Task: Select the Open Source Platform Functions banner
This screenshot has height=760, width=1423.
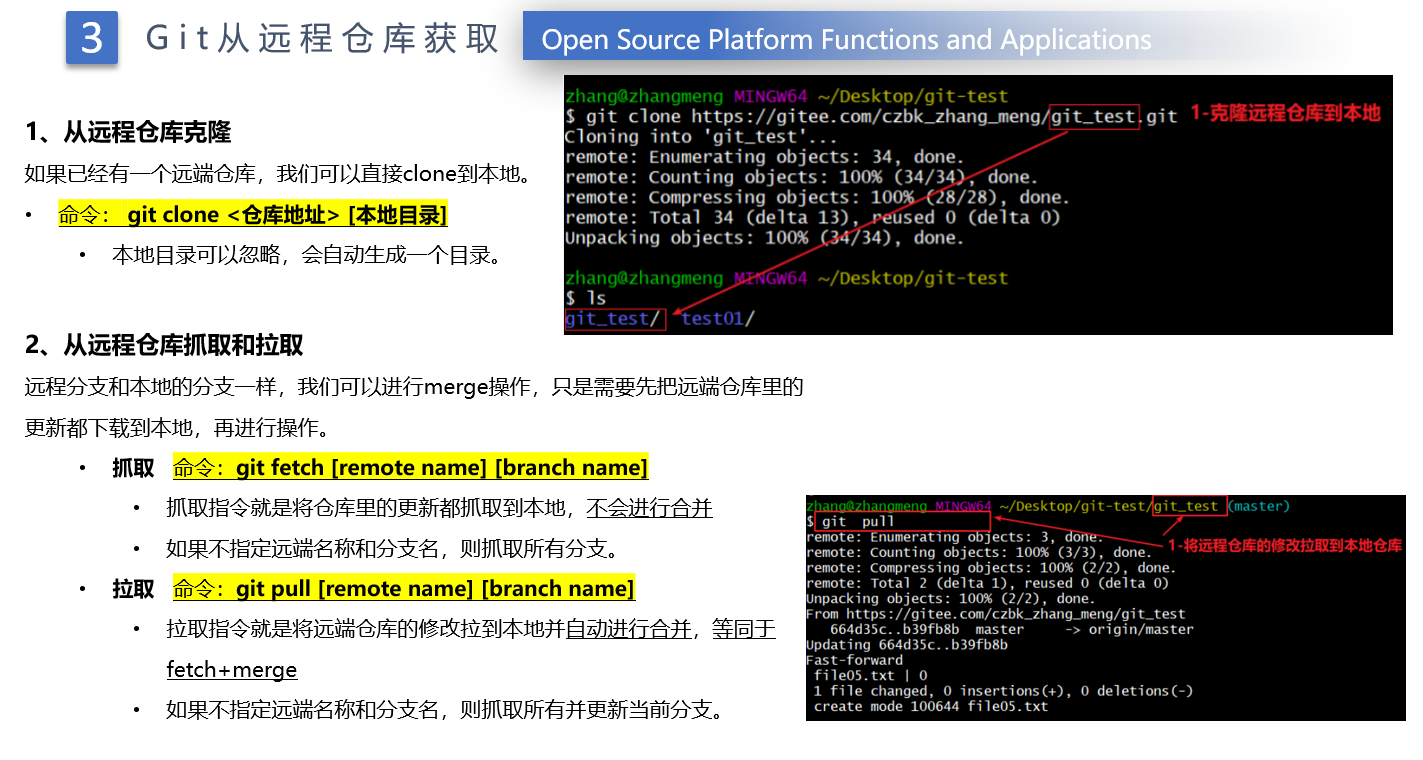Action: (x=846, y=39)
